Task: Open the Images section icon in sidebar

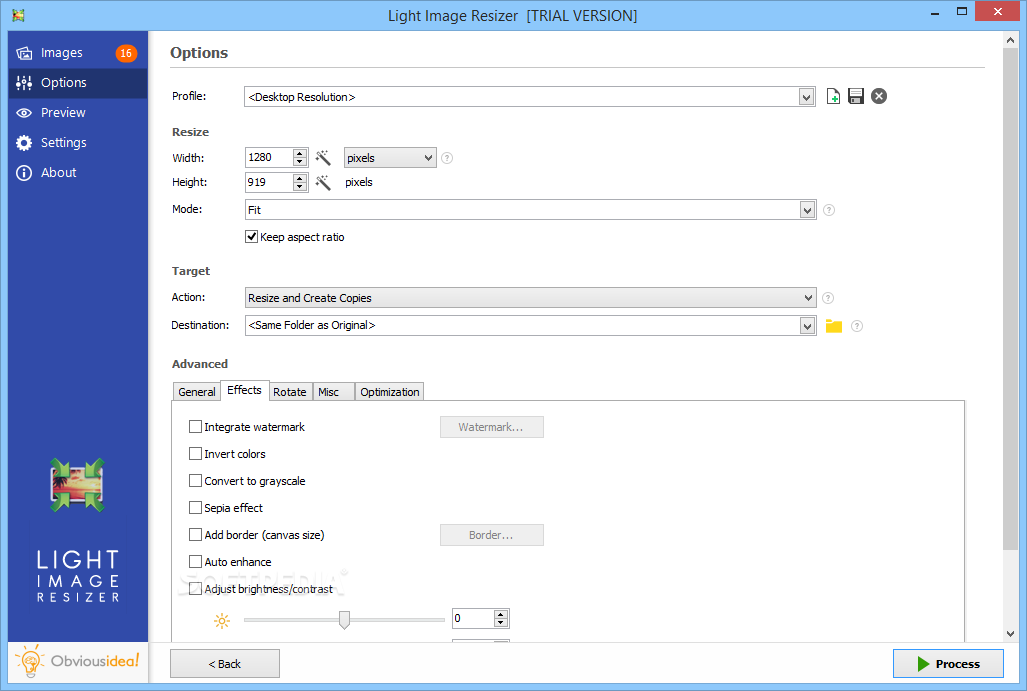Action: coord(24,53)
